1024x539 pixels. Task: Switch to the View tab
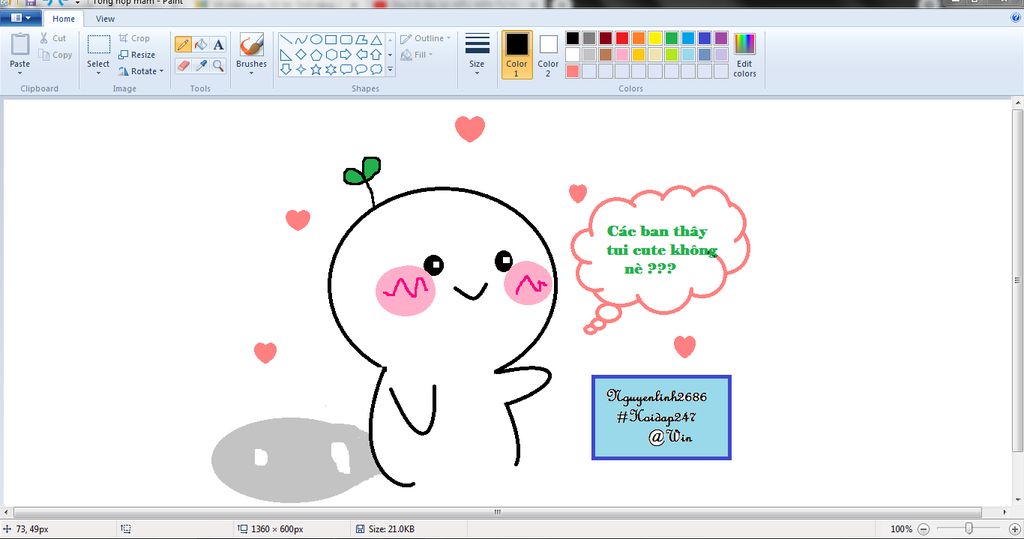[x=105, y=19]
